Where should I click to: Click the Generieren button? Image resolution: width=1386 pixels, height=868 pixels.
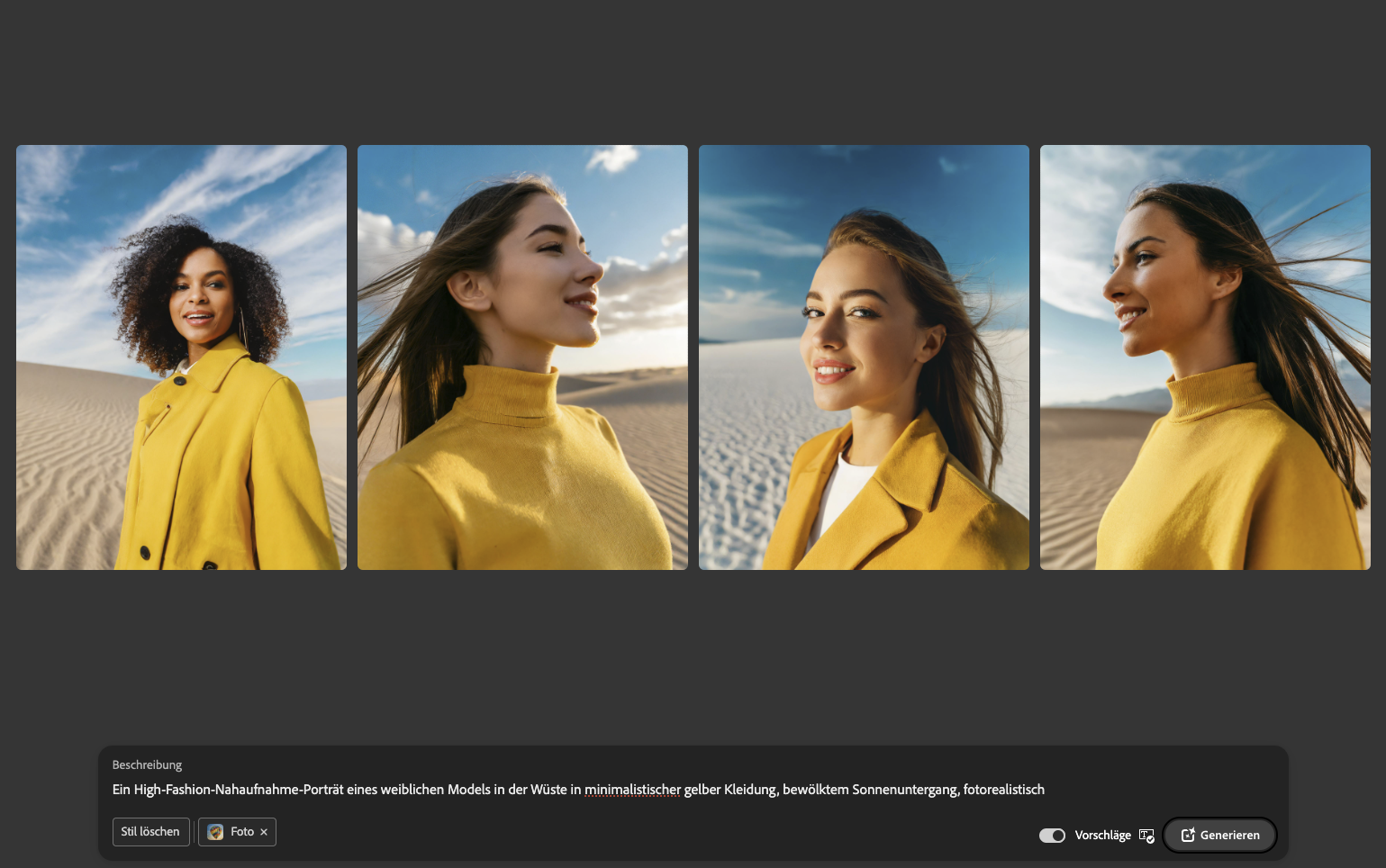(1219, 835)
